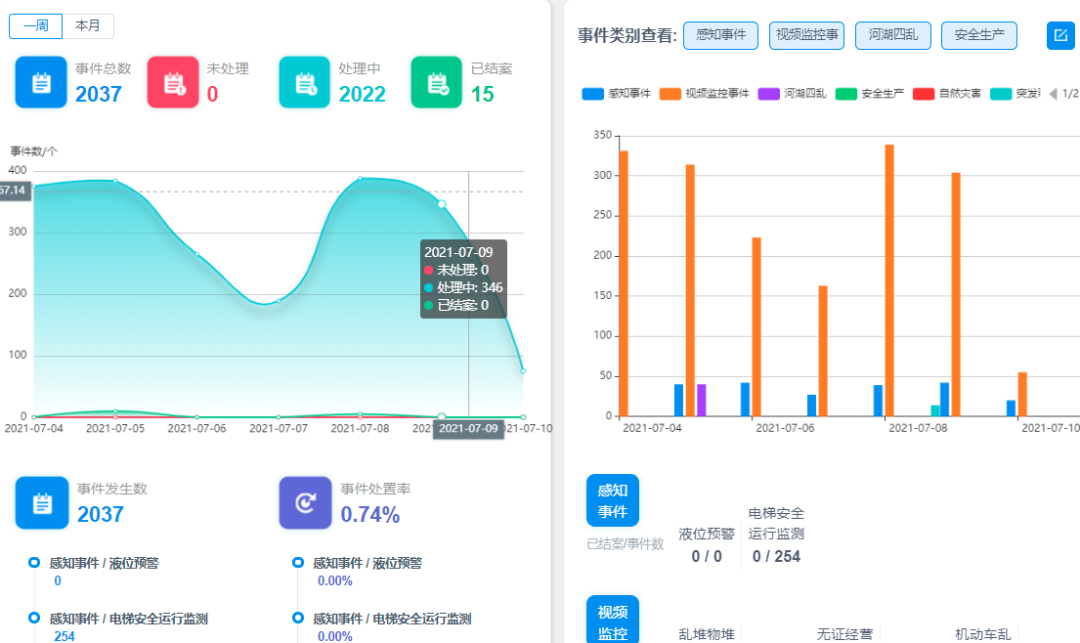
Task: Click the cyan 处理中 icon
Action: coord(304,83)
